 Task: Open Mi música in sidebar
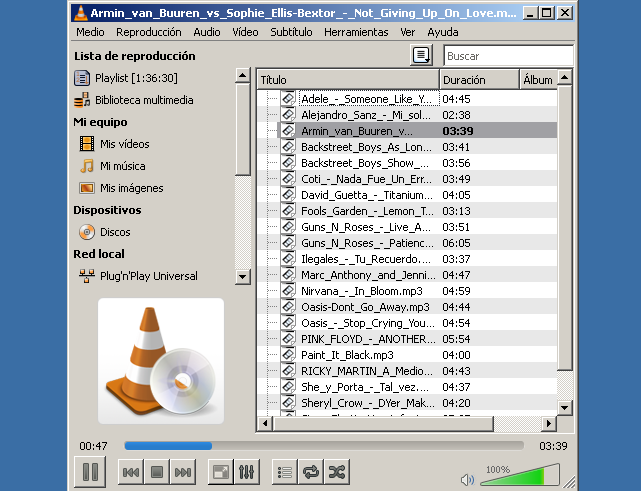112,166
